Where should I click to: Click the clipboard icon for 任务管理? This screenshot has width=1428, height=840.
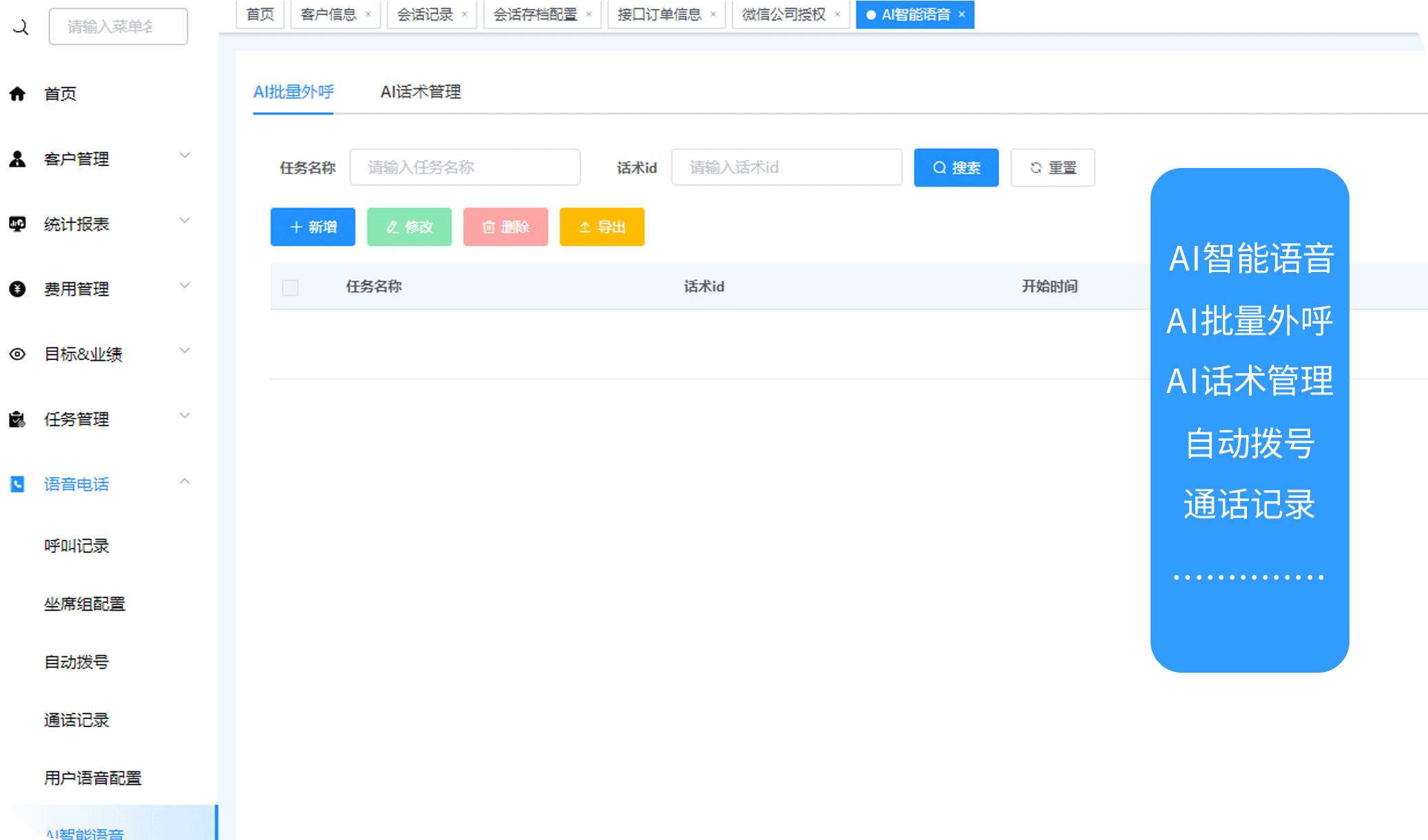(17, 419)
